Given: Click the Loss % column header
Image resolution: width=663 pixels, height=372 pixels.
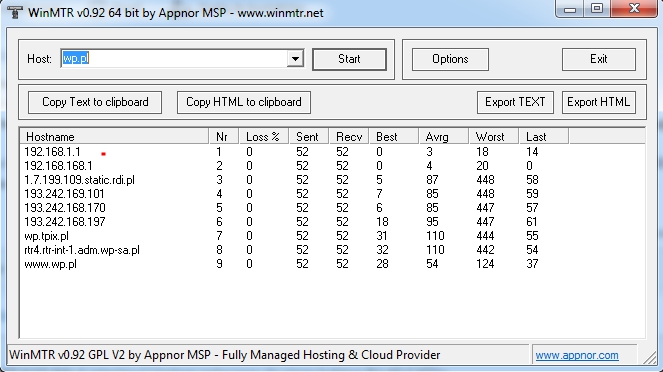Looking at the screenshot, I should pos(264,137).
